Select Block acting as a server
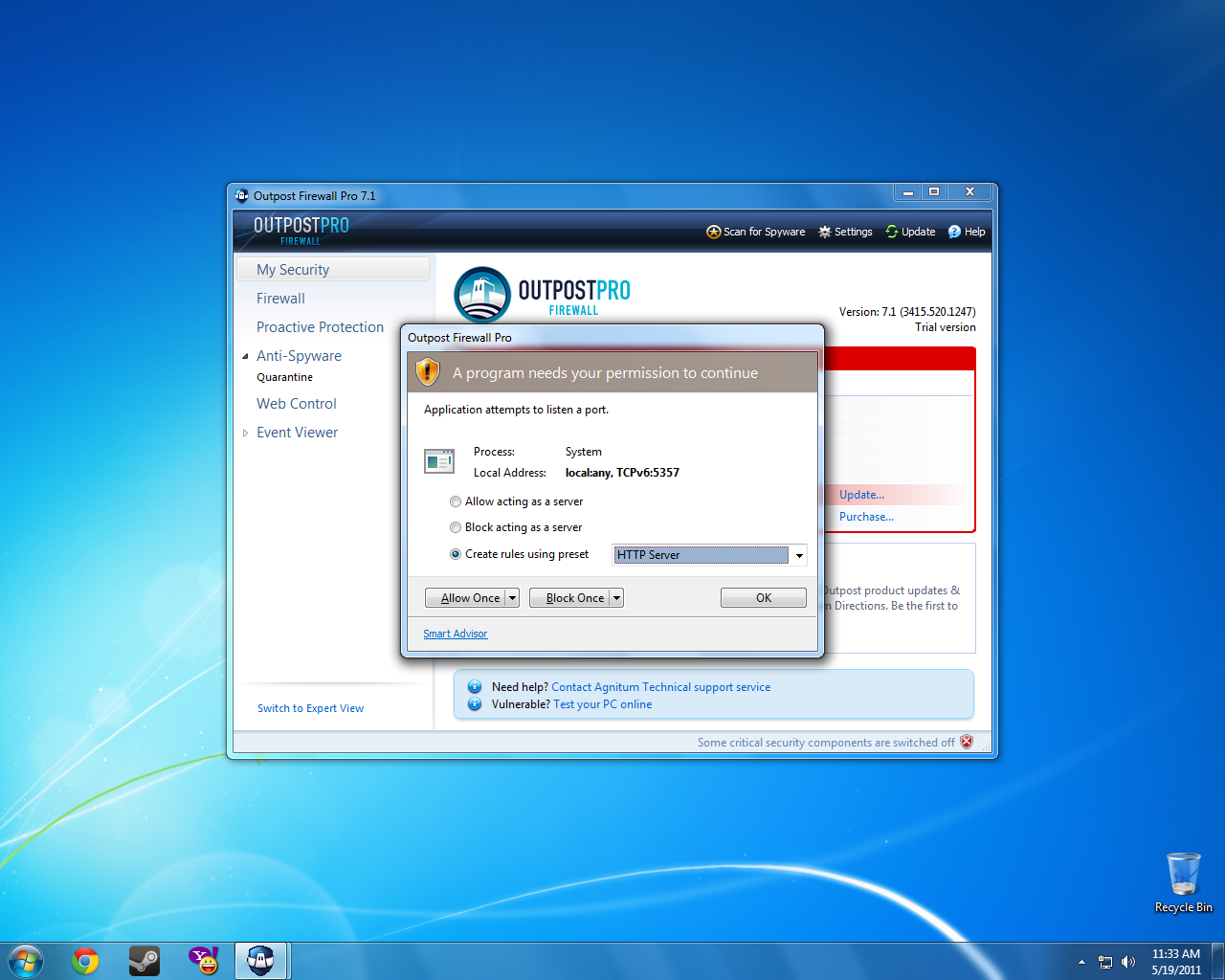This screenshot has height=980, width=1225. [x=456, y=527]
